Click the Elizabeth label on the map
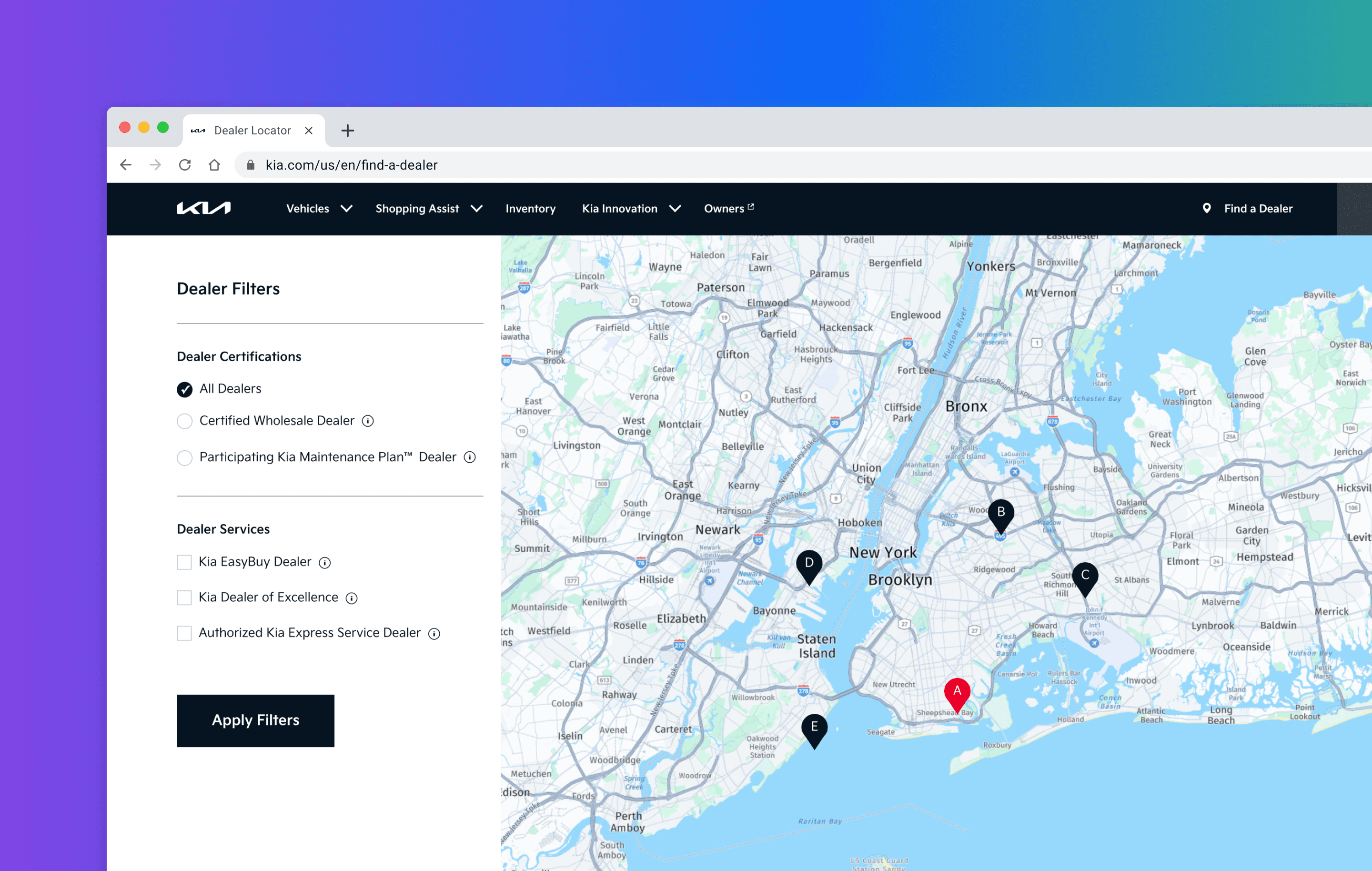Screen dimensions: 1372x871 click(x=681, y=618)
